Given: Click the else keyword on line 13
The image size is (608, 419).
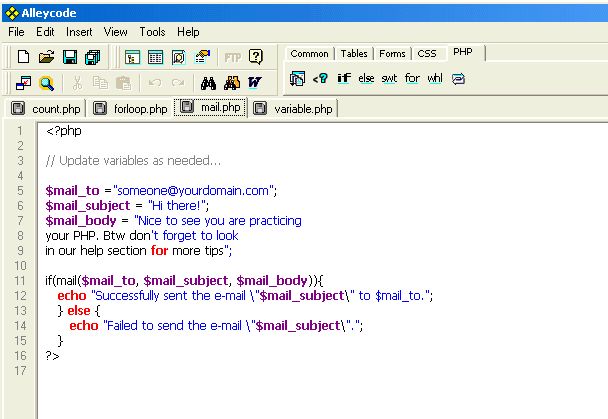Looking at the screenshot, I should click(79, 310).
